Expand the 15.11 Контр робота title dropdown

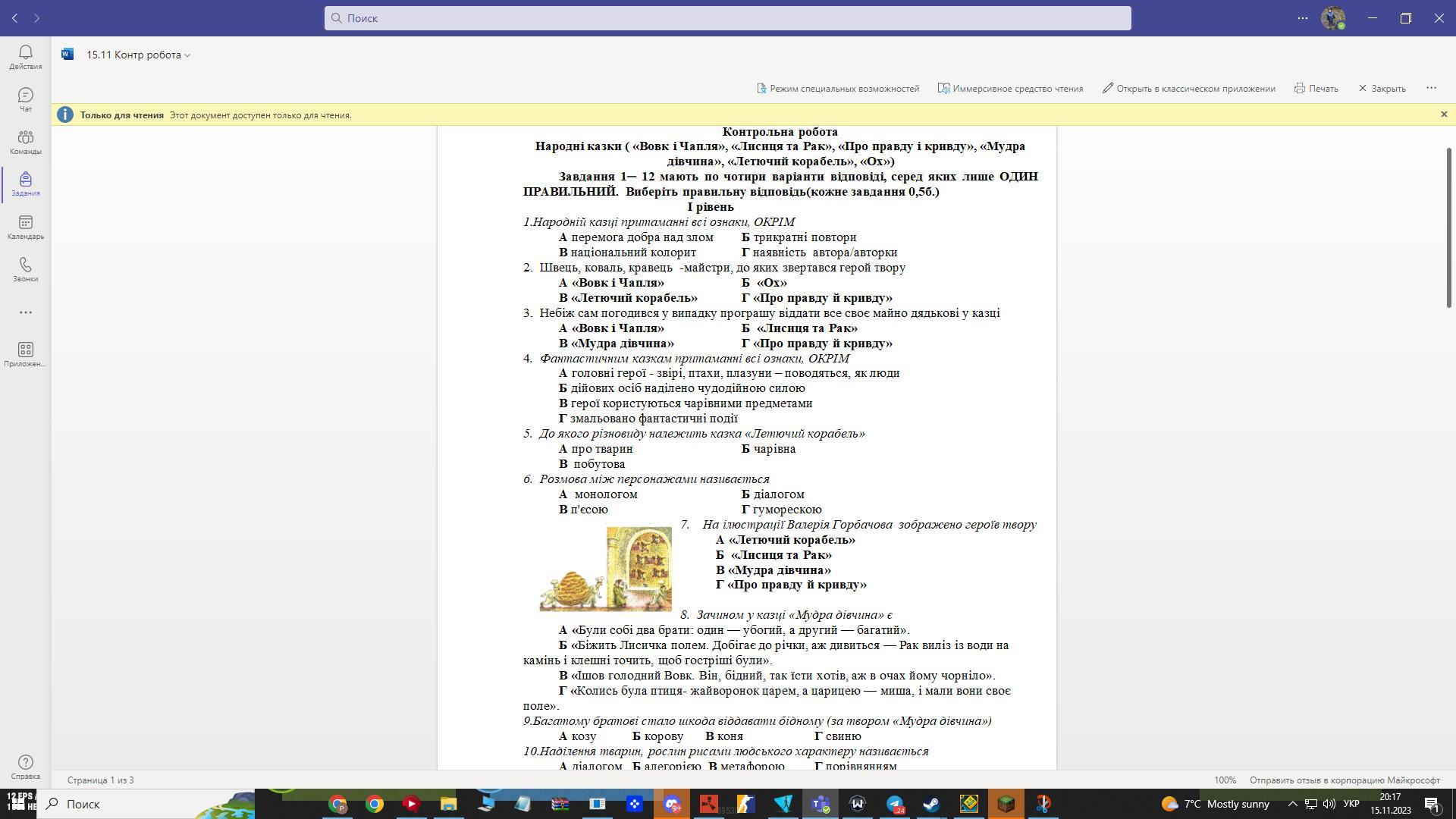pyautogui.click(x=138, y=55)
